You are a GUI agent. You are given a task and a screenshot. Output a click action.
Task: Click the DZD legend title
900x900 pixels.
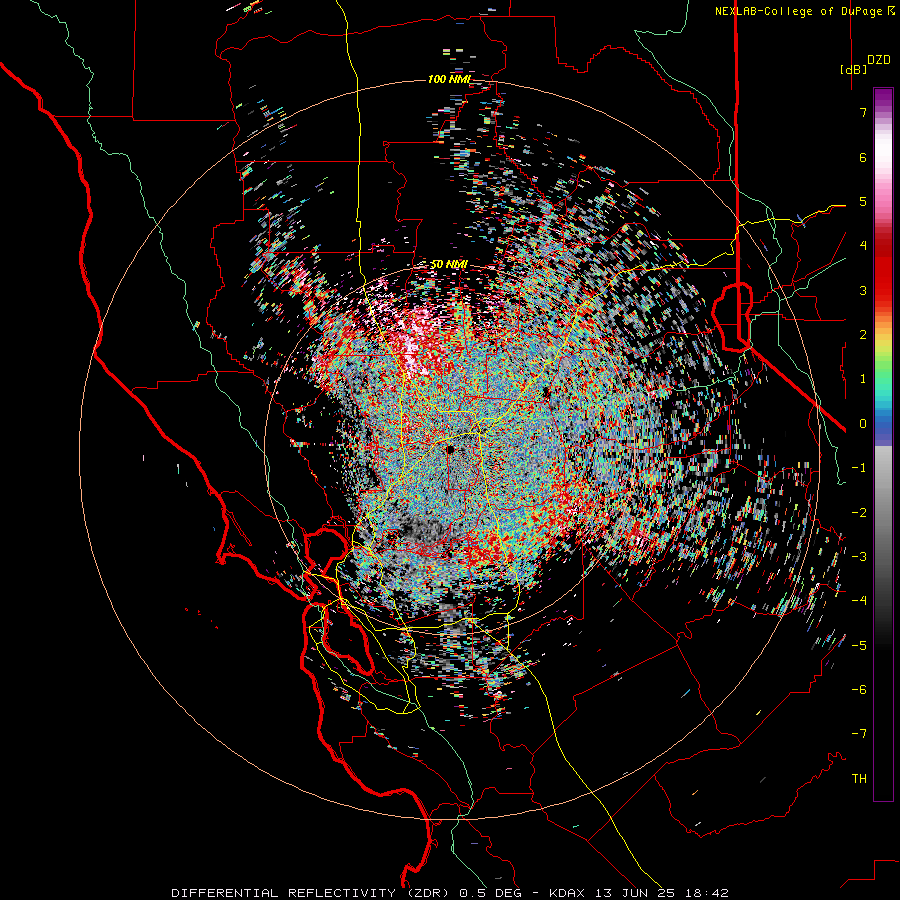tap(879, 60)
